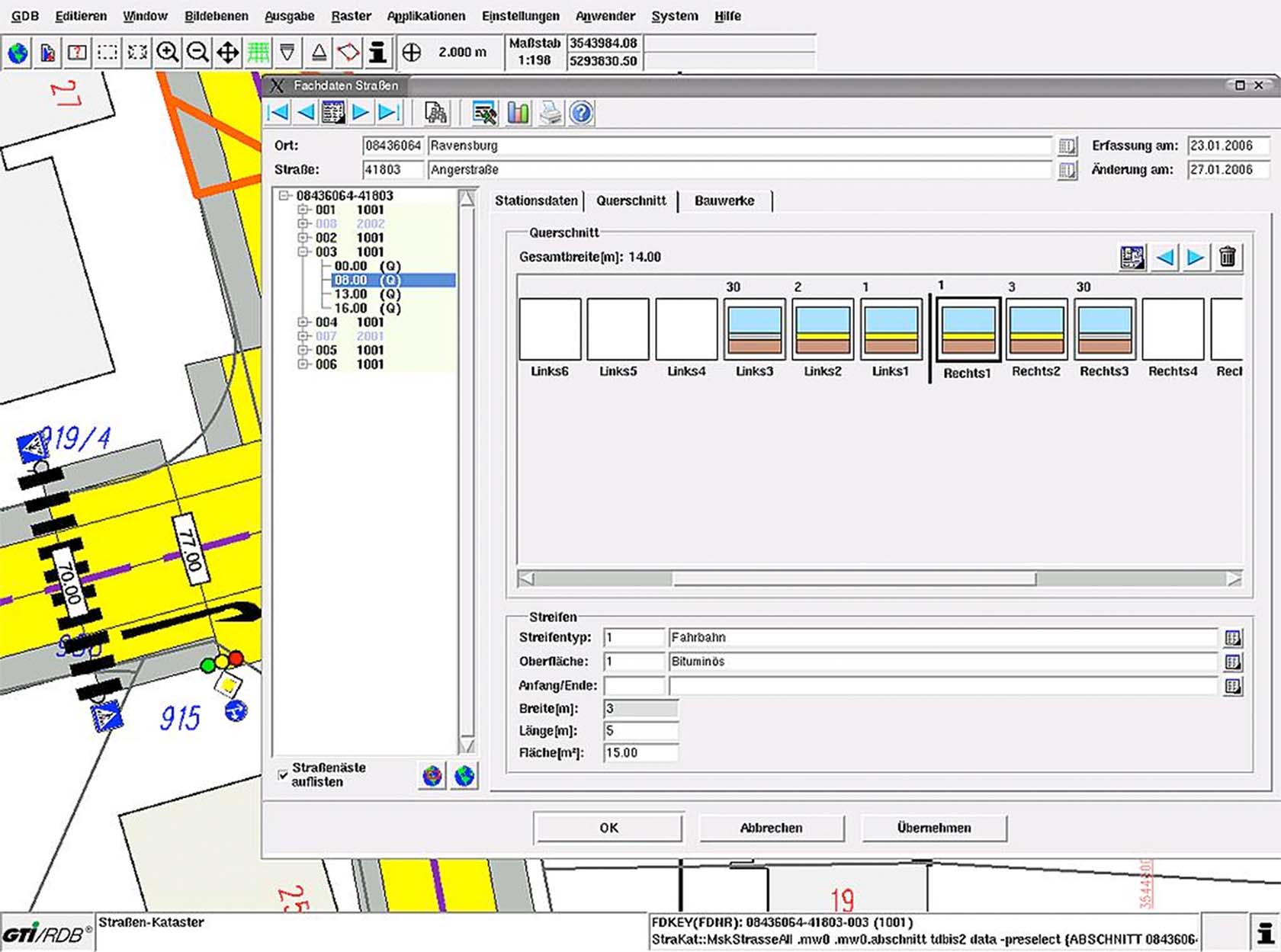The height and width of the screenshot is (952, 1281).
Task: Open the lookup list next to Streifentyp
Action: 1235,637
